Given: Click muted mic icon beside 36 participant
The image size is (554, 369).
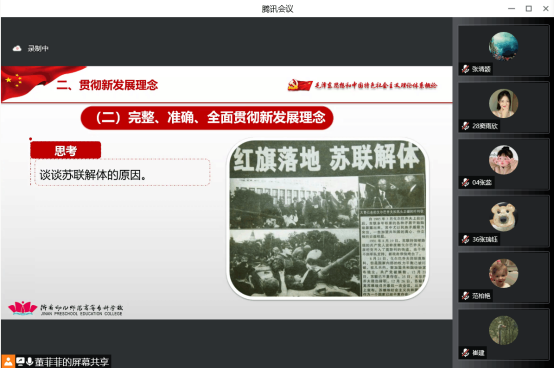Looking at the screenshot, I should 466,239.
